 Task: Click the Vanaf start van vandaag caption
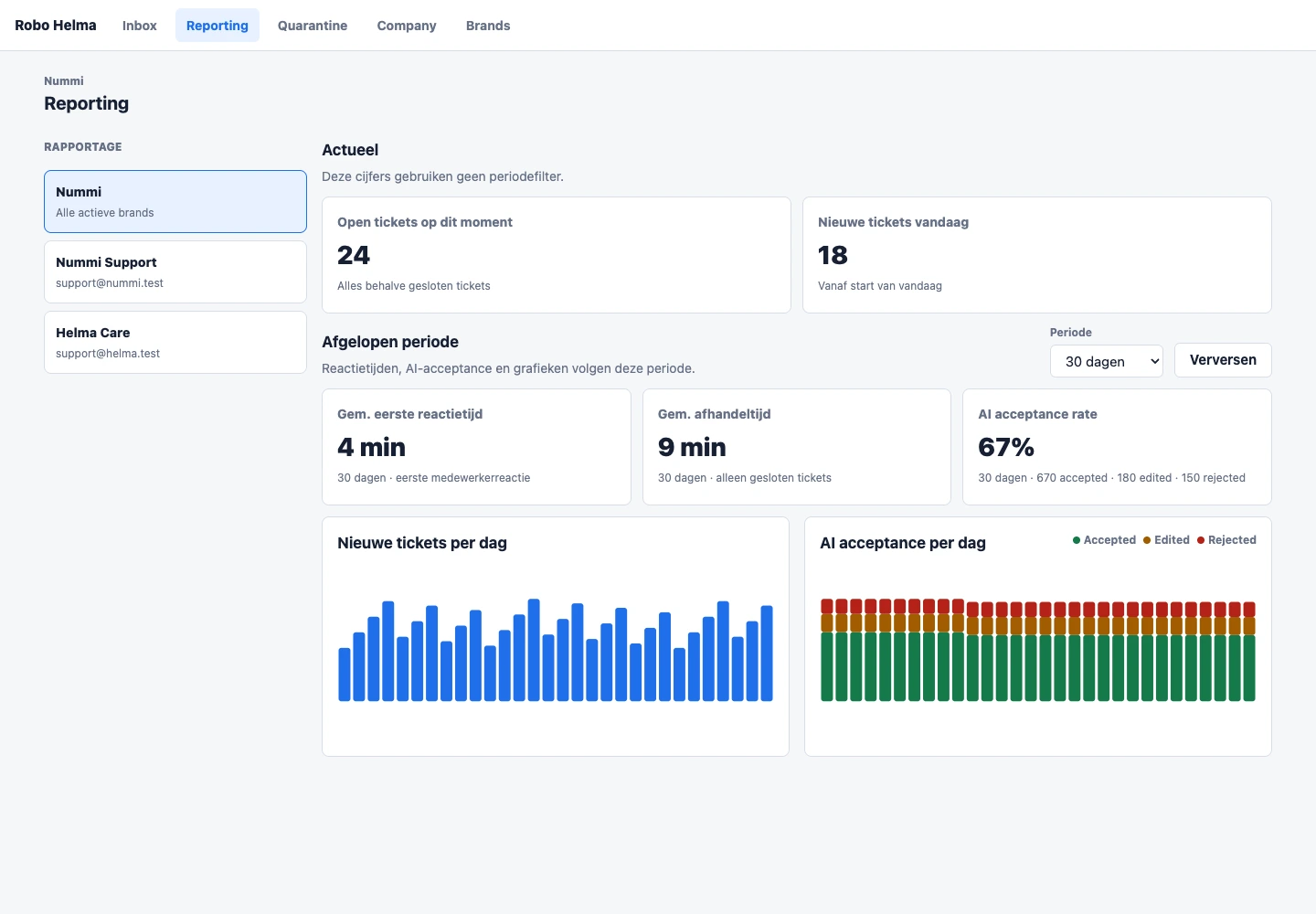pos(880,286)
